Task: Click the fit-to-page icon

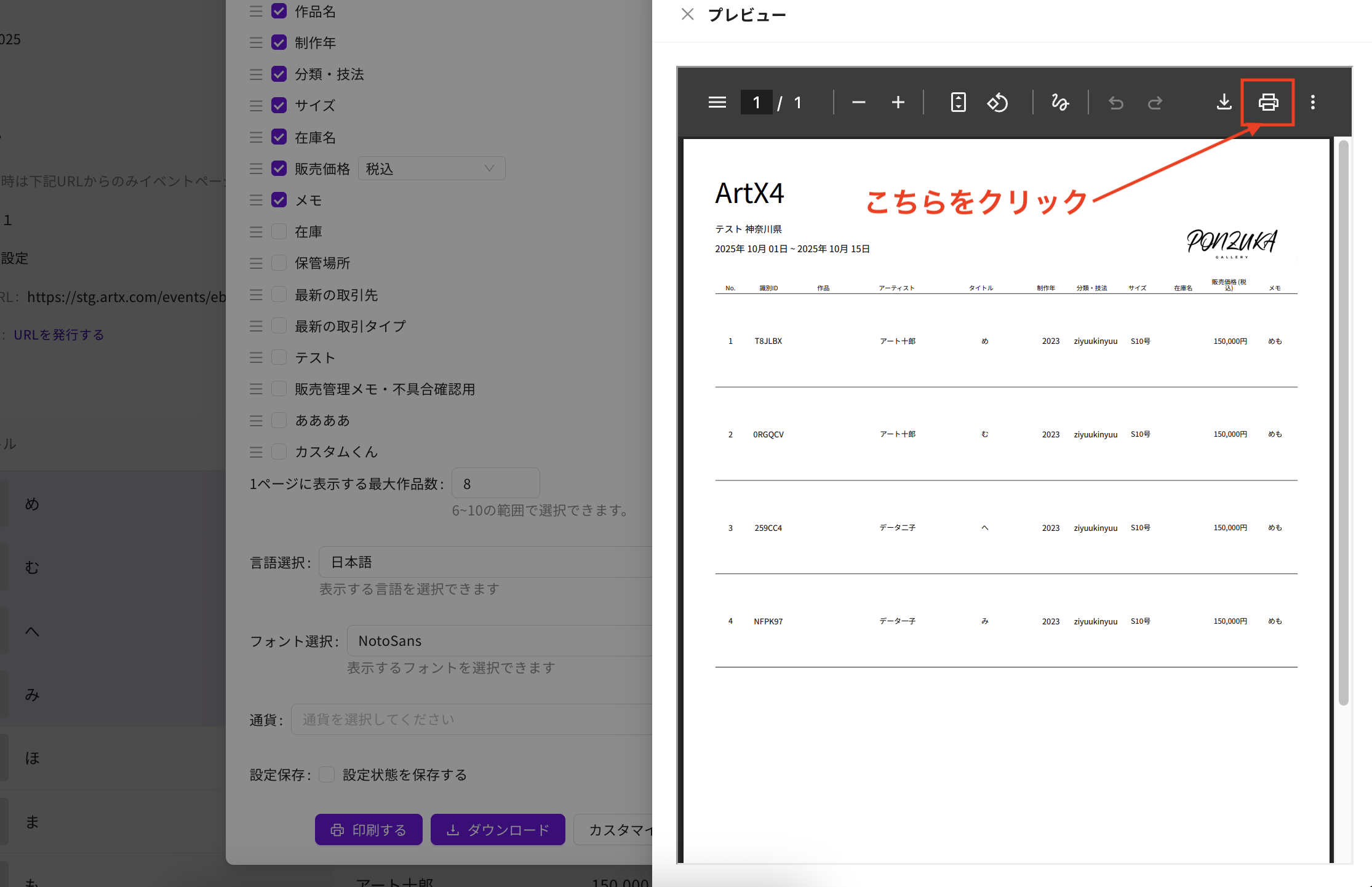Action: click(958, 102)
